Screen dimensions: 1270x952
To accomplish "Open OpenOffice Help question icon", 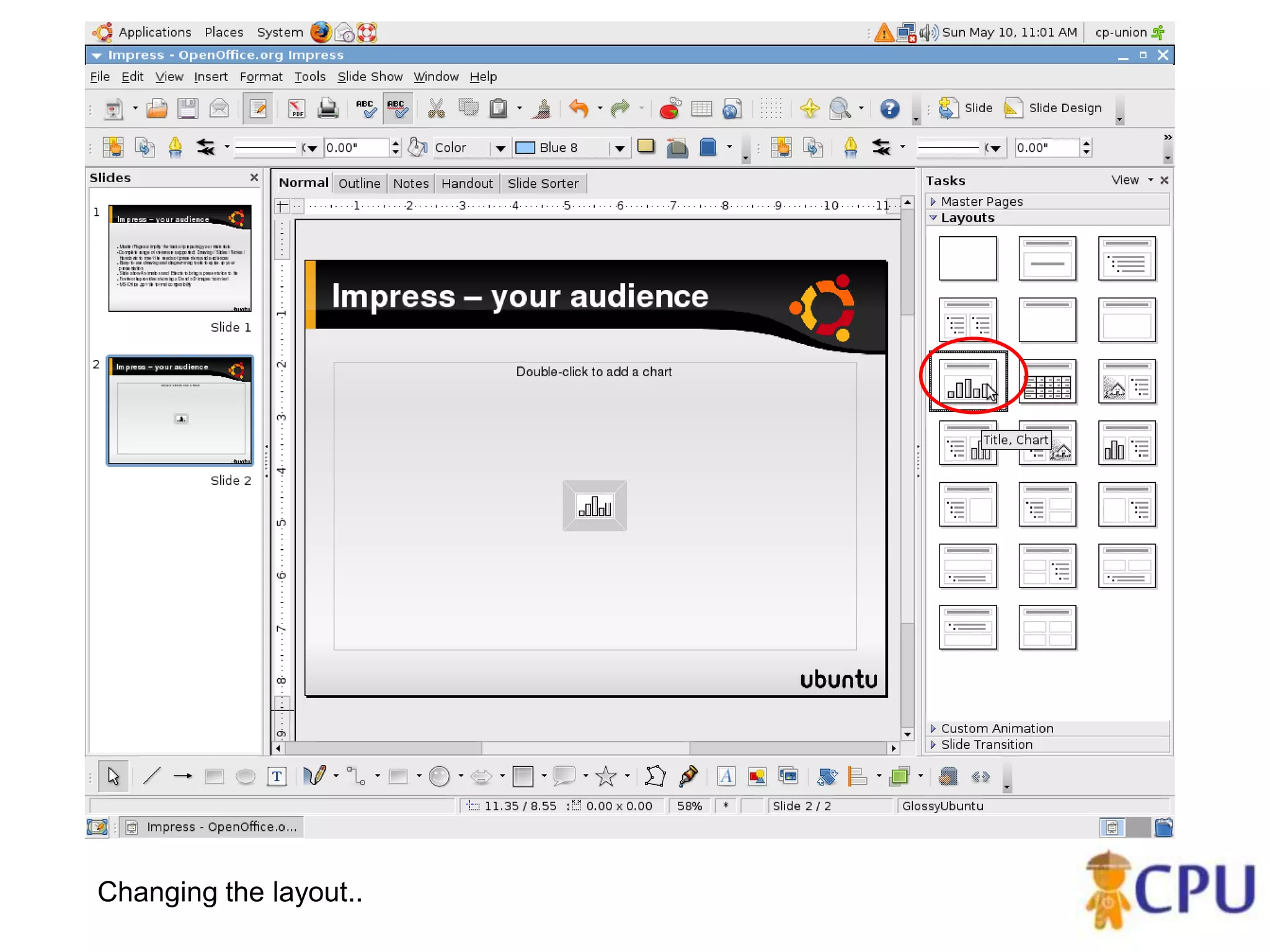I will tap(889, 109).
